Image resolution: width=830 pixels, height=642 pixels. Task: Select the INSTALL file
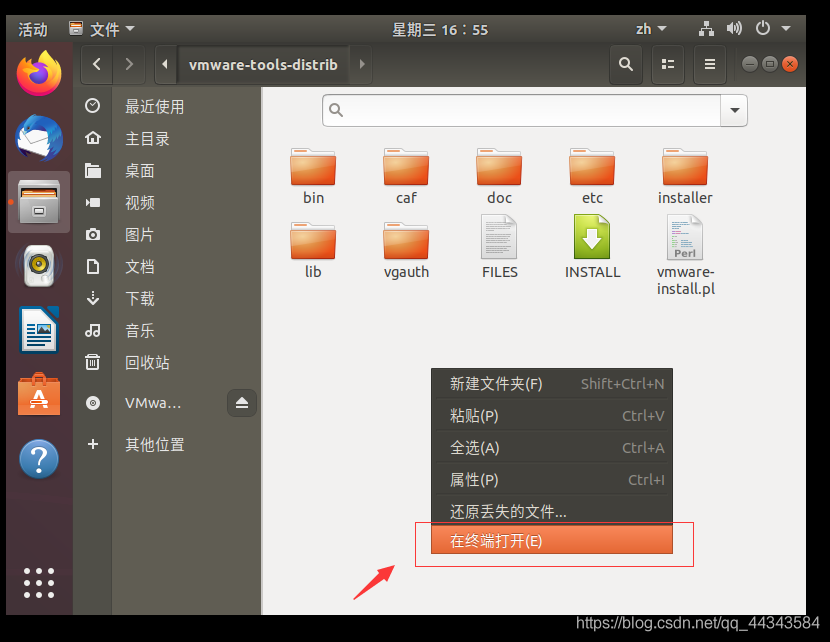[x=592, y=247]
